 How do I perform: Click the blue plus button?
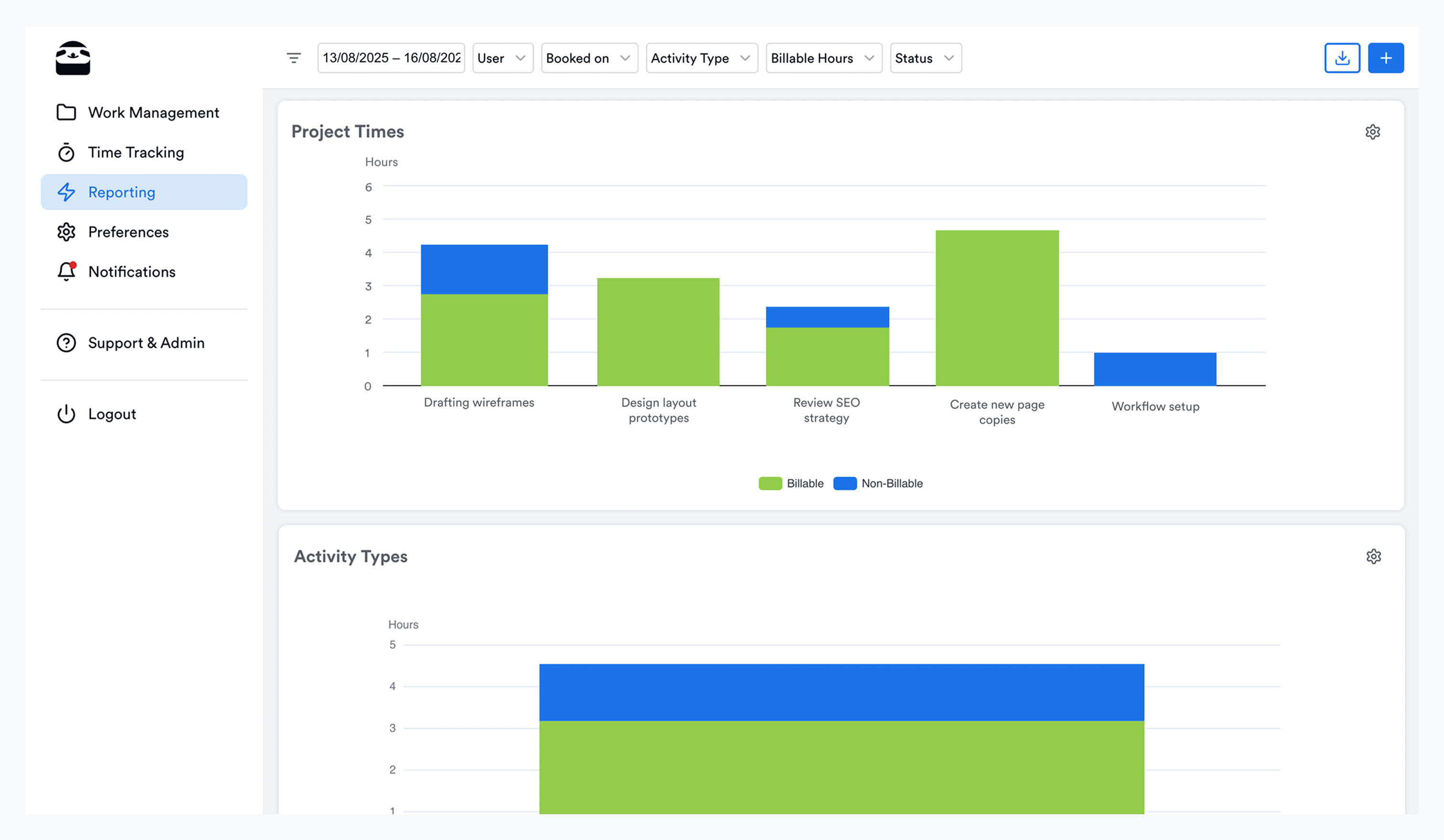click(1386, 57)
